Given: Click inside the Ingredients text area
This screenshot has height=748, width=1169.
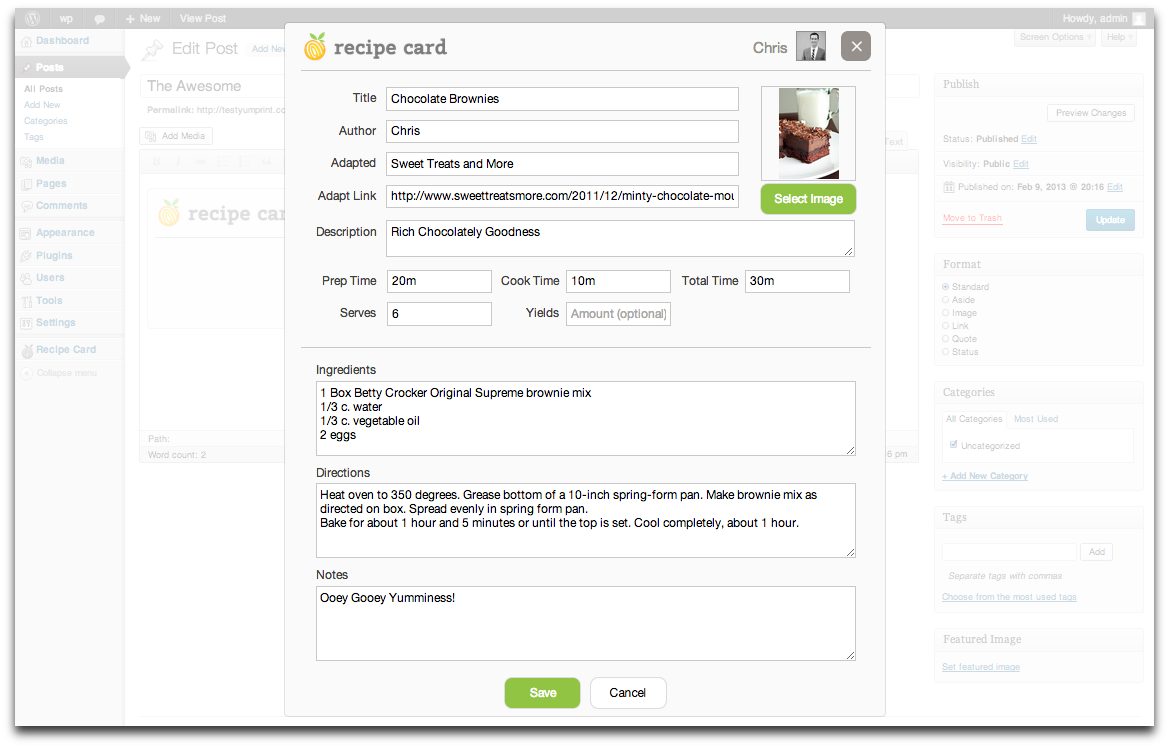Looking at the screenshot, I should [585, 418].
